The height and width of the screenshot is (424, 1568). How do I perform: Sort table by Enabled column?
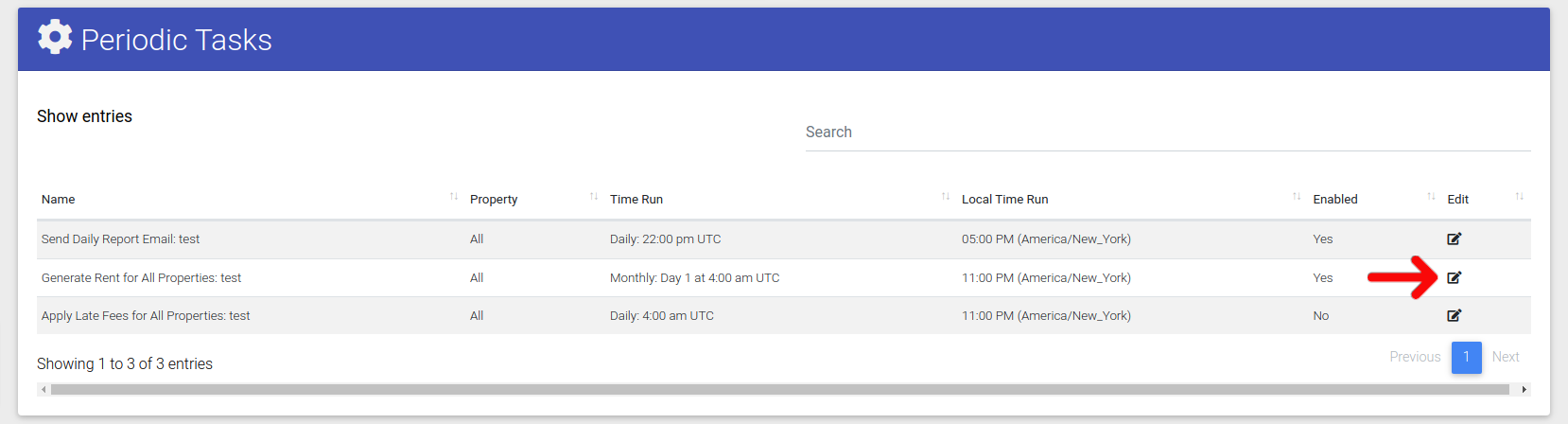coord(1334,199)
